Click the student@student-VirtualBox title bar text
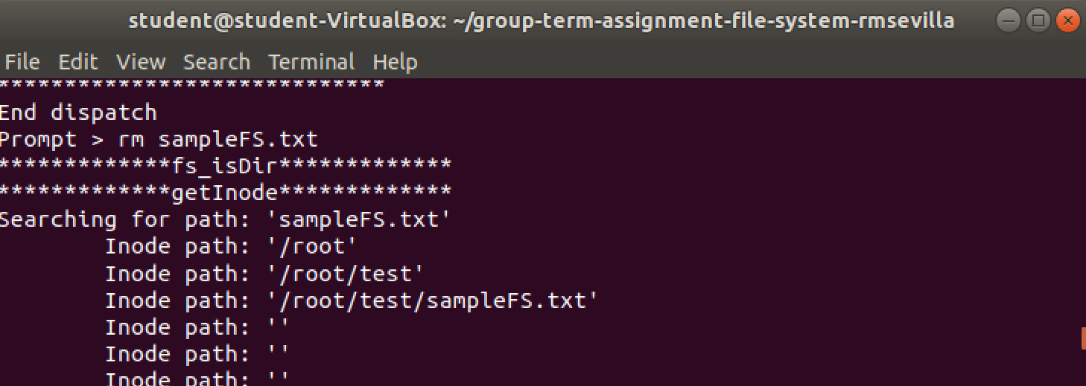The width and height of the screenshot is (1086, 386). click(x=541, y=21)
